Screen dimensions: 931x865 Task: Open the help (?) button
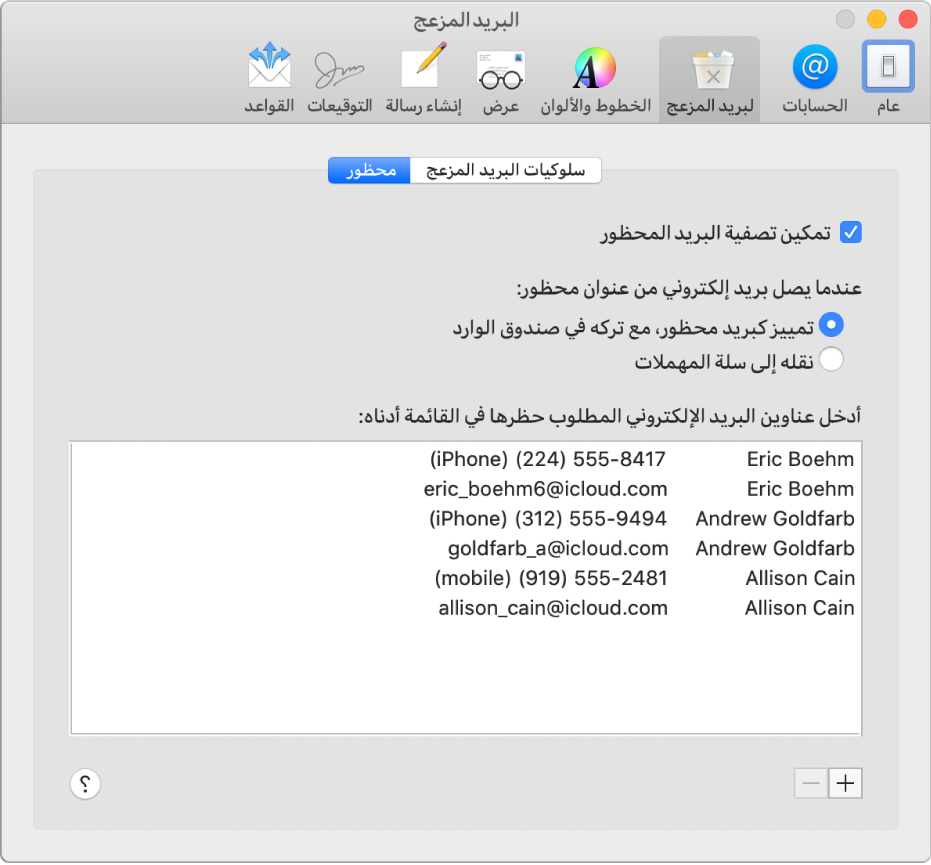[85, 784]
